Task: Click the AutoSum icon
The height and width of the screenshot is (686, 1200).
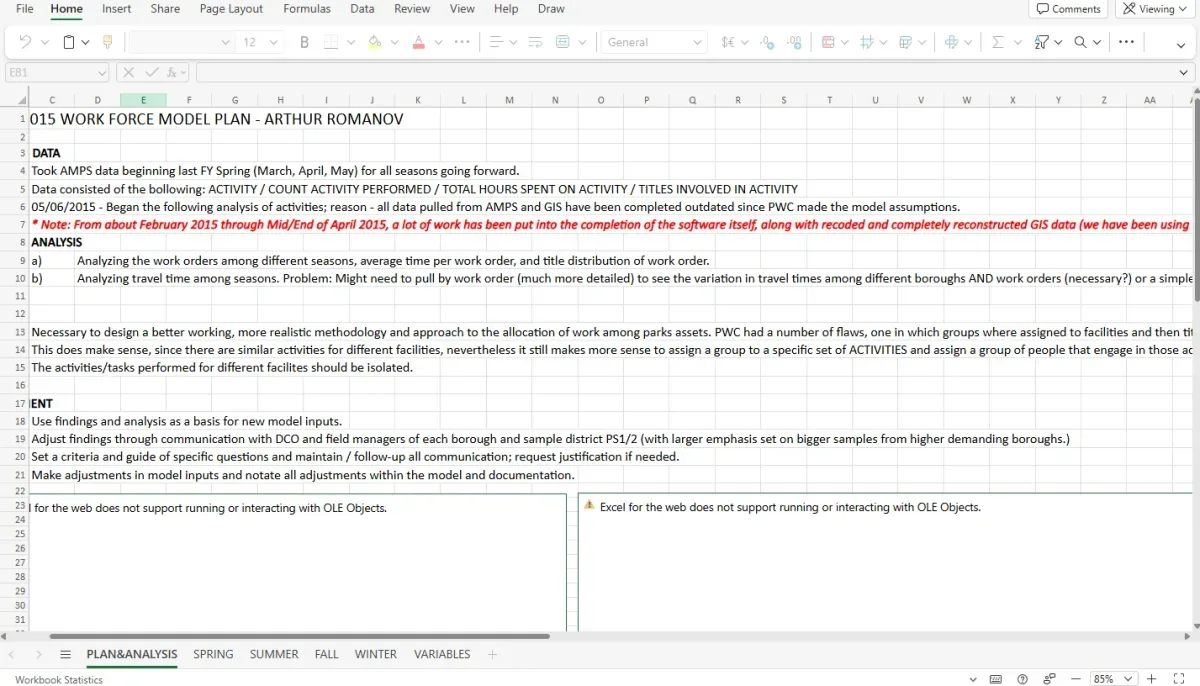Action: [x=995, y=42]
